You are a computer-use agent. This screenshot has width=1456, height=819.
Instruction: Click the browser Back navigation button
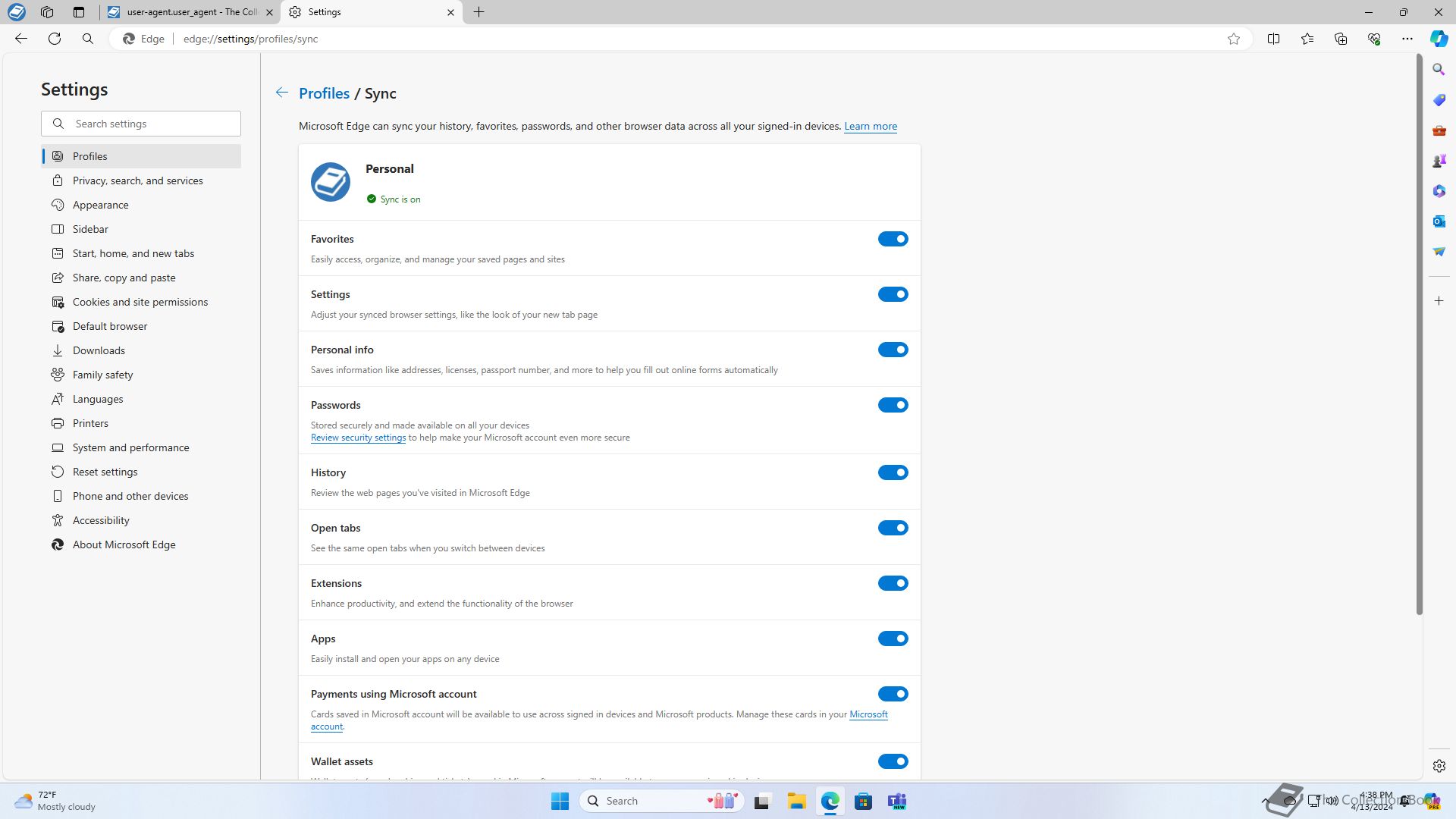(21, 39)
